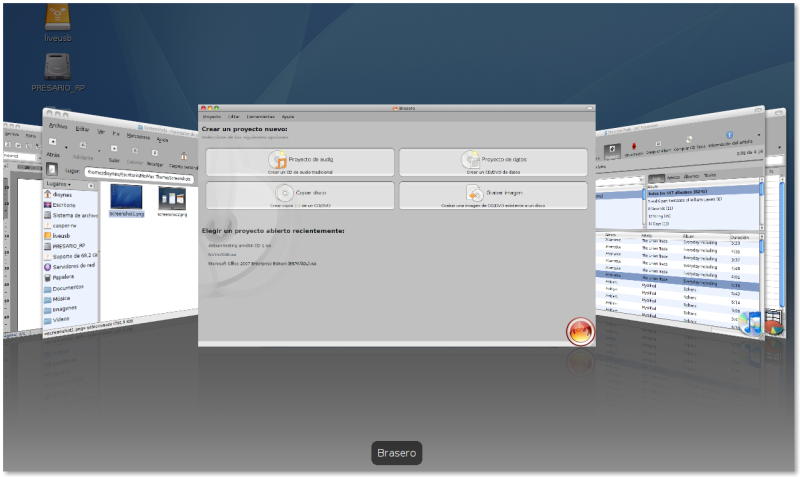Close the Lugares sidebar panel

tap(91, 186)
